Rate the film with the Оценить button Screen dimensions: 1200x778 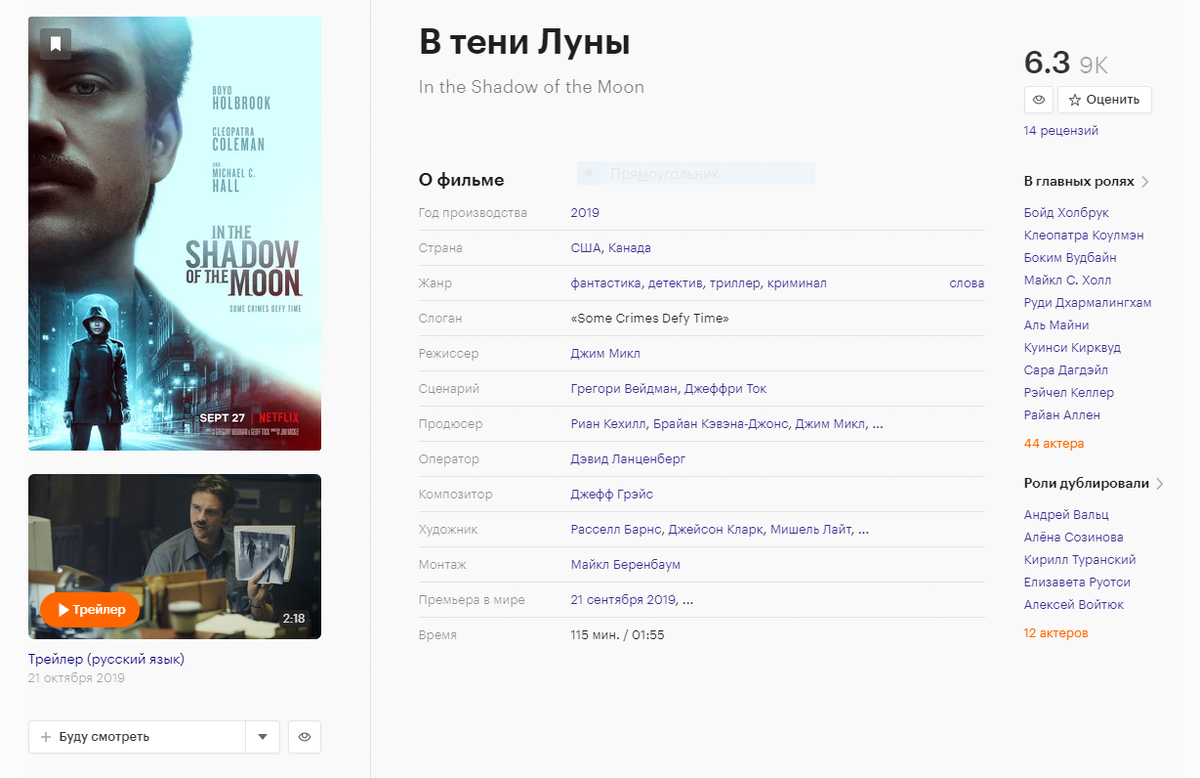tap(1105, 100)
